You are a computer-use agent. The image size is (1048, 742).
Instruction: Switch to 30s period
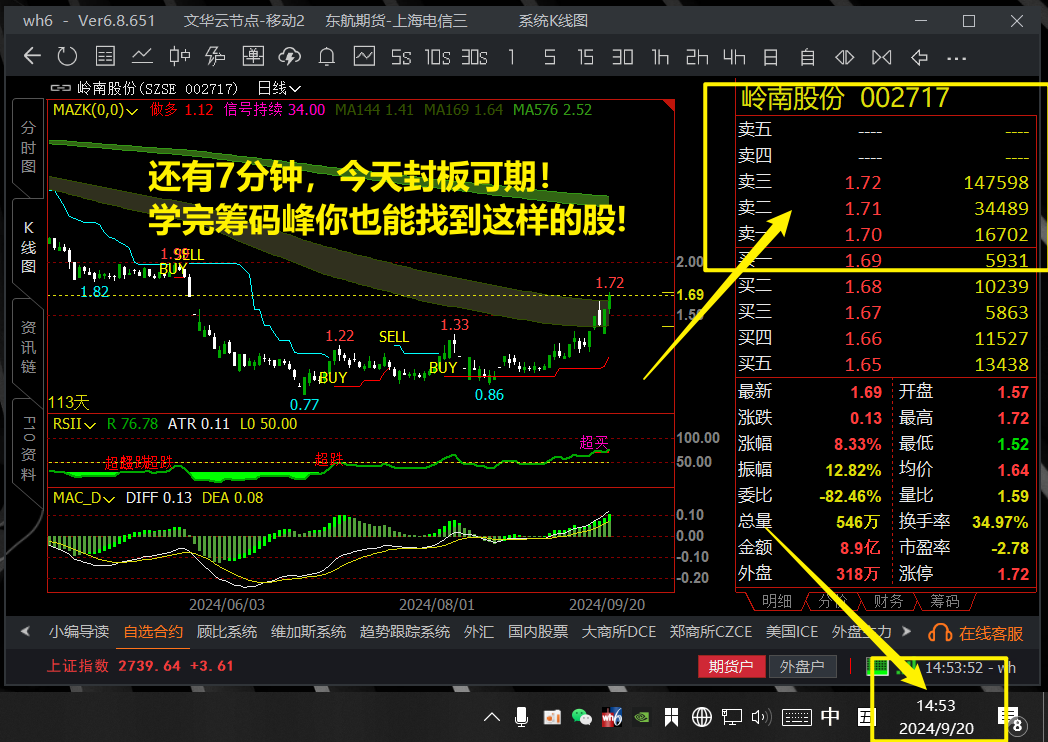pyautogui.click(x=475, y=57)
